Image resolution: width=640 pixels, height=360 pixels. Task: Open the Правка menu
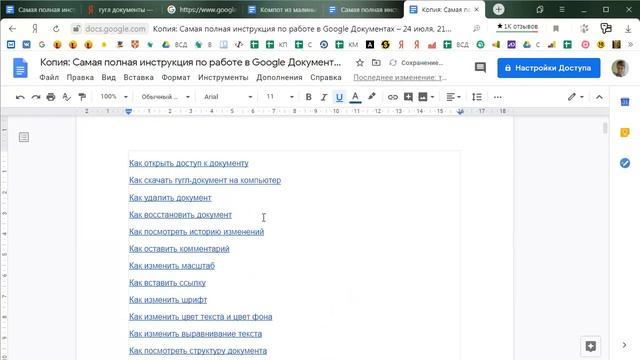[80, 77]
